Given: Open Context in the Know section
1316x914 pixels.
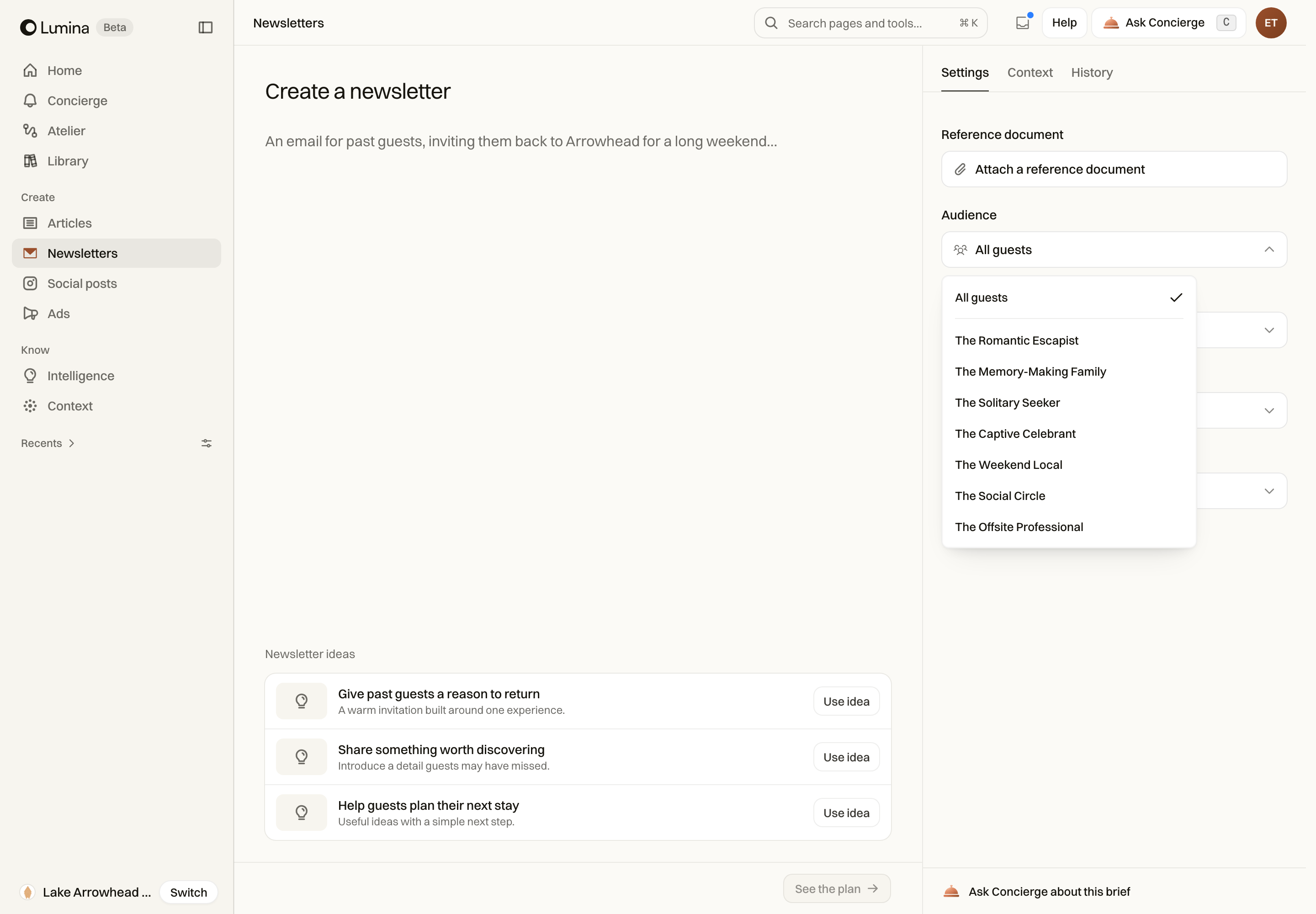Looking at the screenshot, I should pos(116,406).
